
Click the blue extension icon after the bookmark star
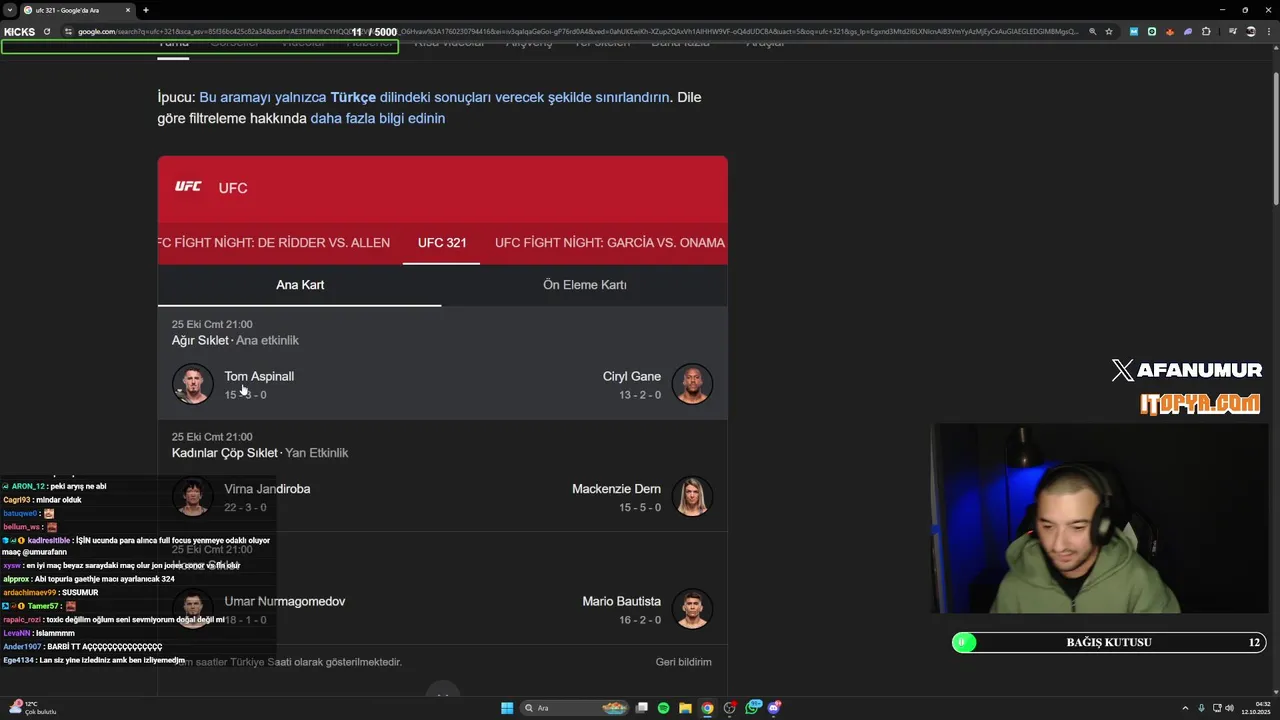1134,31
